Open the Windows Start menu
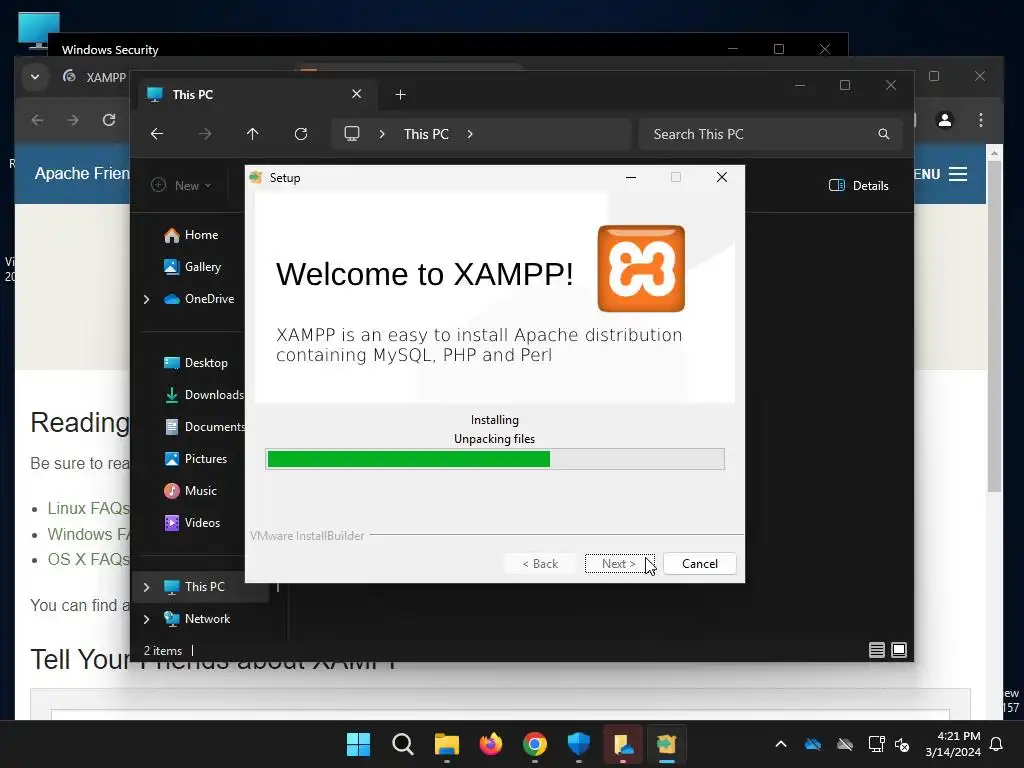1024x768 pixels. tap(359, 744)
